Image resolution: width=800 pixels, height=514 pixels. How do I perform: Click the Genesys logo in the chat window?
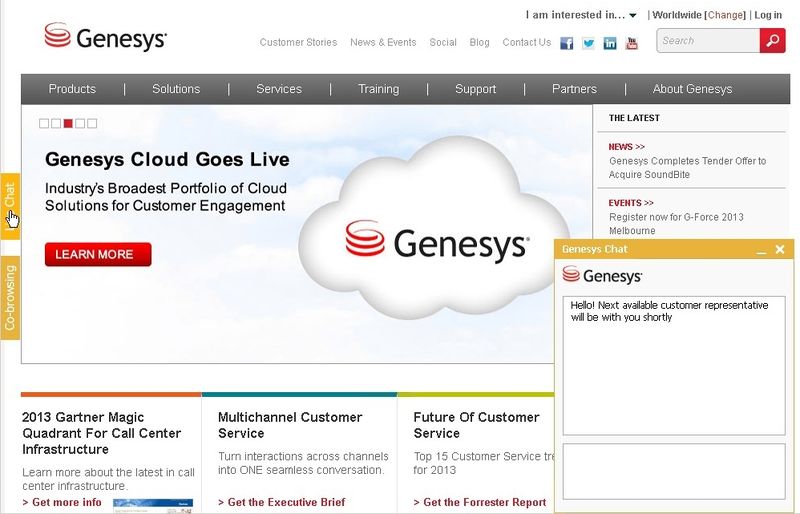pos(602,275)
